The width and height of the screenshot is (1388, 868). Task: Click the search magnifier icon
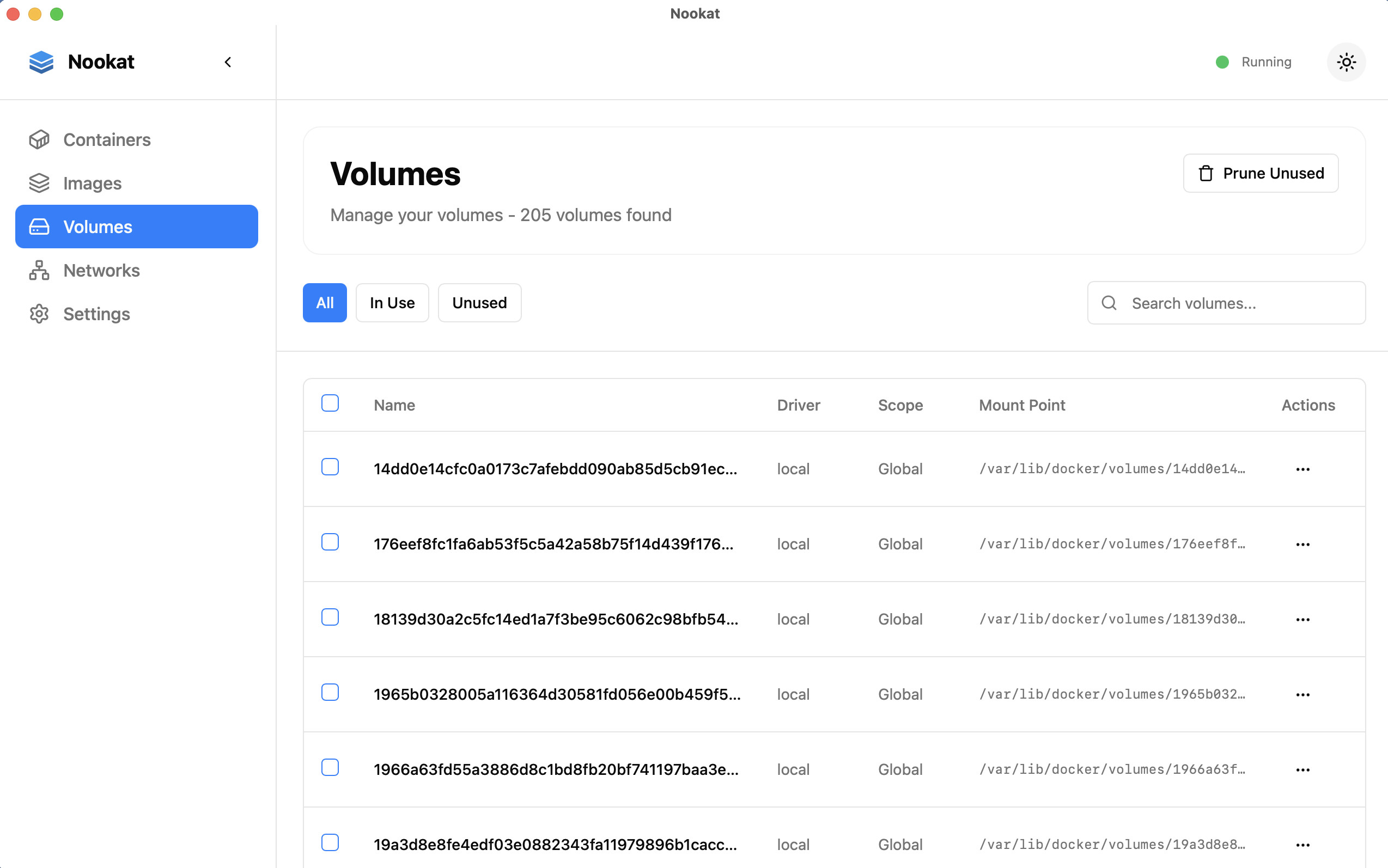1109,303
